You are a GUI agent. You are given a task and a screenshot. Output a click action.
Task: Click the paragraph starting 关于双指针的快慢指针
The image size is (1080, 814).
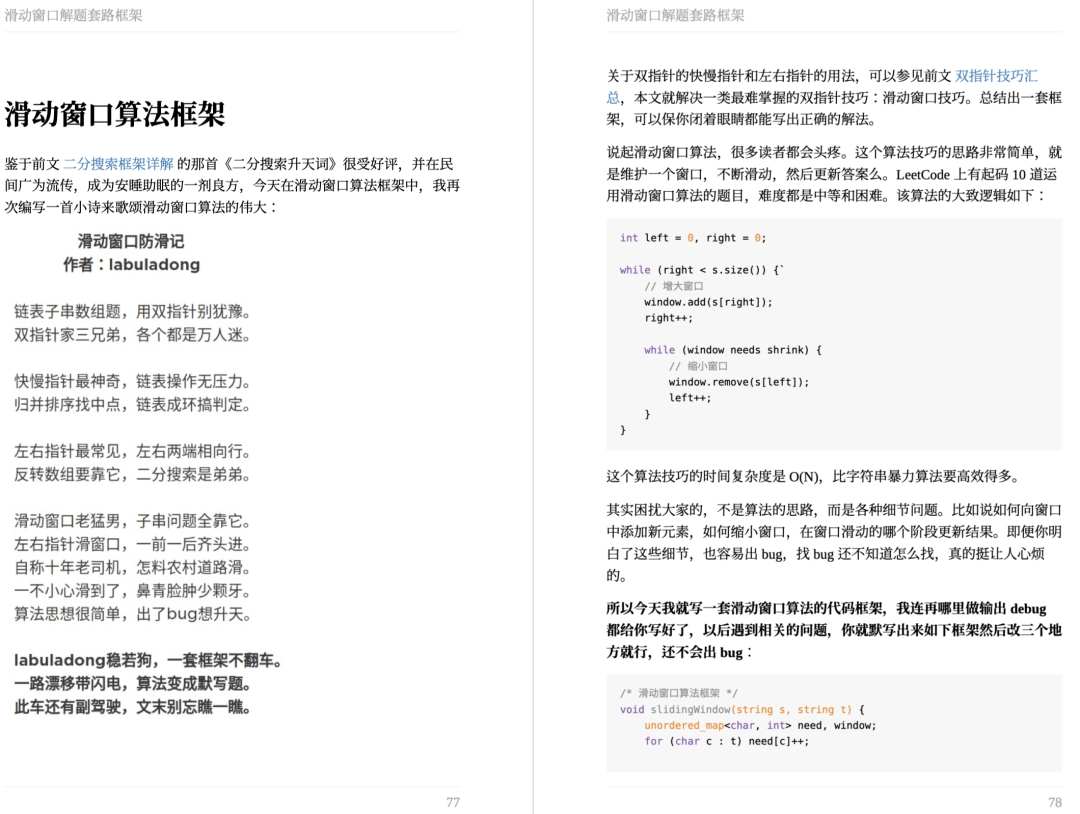click(834, 98)
